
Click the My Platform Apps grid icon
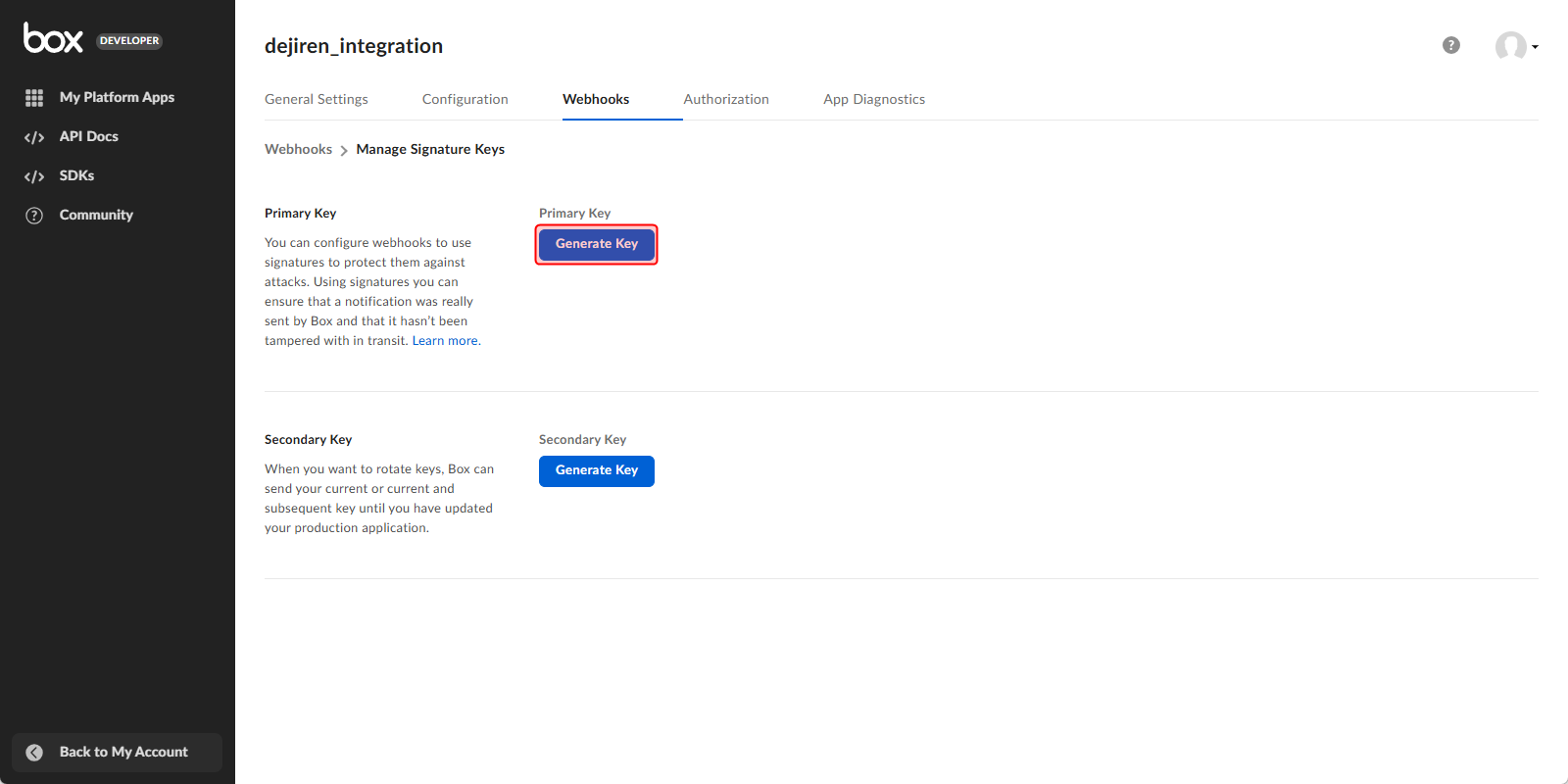[x=34, y=98]
